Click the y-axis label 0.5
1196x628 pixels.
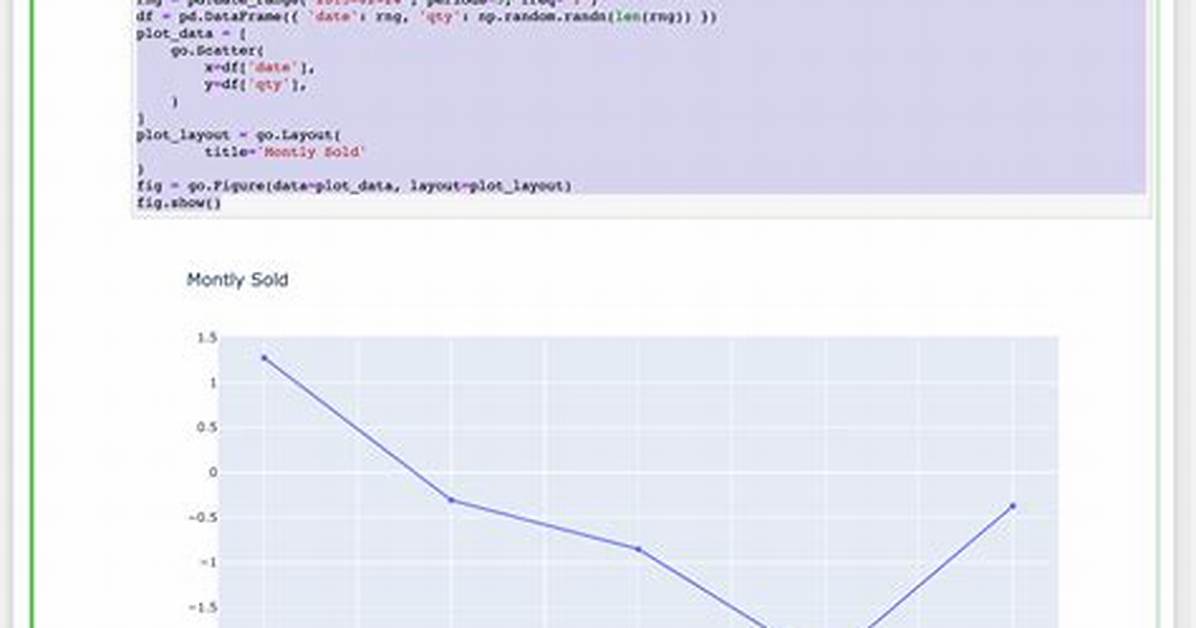[207, 427]
